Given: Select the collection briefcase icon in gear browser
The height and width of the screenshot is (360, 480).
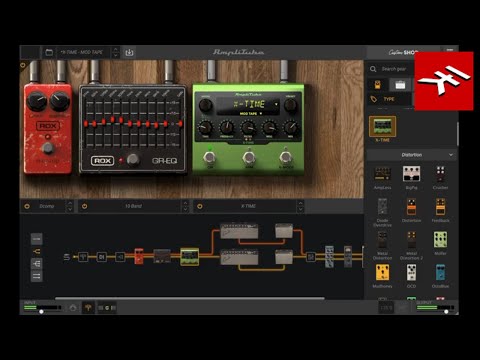Looking at the screenshot, I should click(400, 85).
